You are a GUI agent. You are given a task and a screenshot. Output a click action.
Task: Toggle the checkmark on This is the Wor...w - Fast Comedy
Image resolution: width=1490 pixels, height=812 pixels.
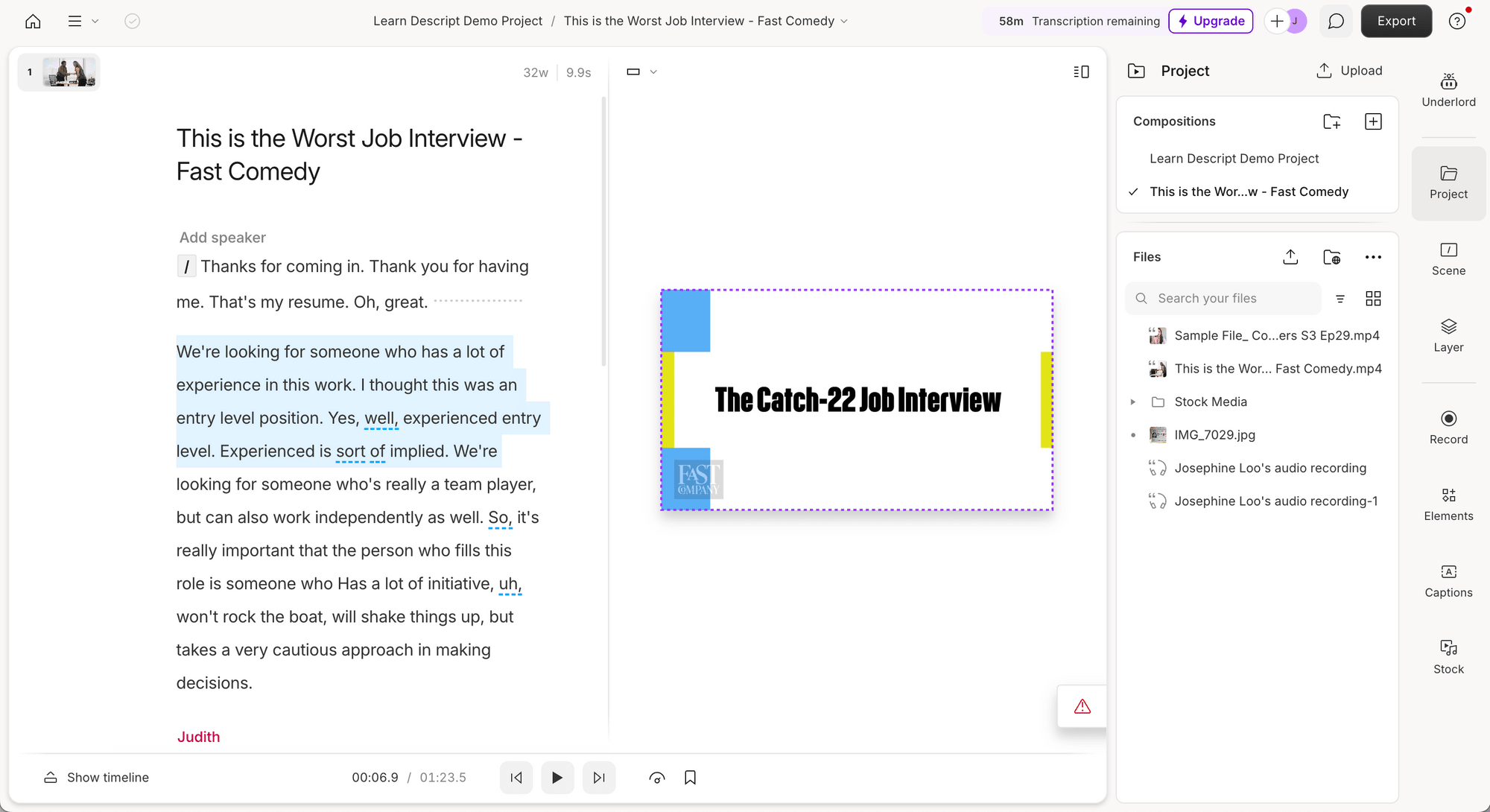[1136, 191]
